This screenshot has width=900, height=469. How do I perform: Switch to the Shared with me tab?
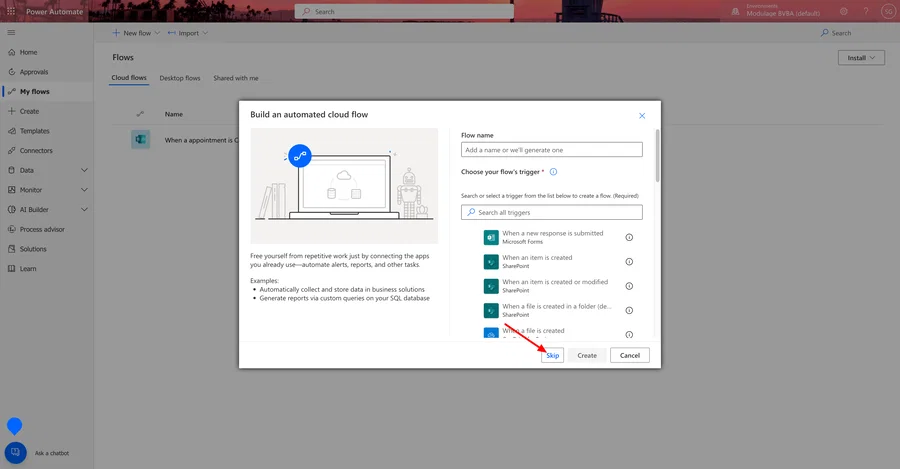pyautogui.click(x=236, y=78)
